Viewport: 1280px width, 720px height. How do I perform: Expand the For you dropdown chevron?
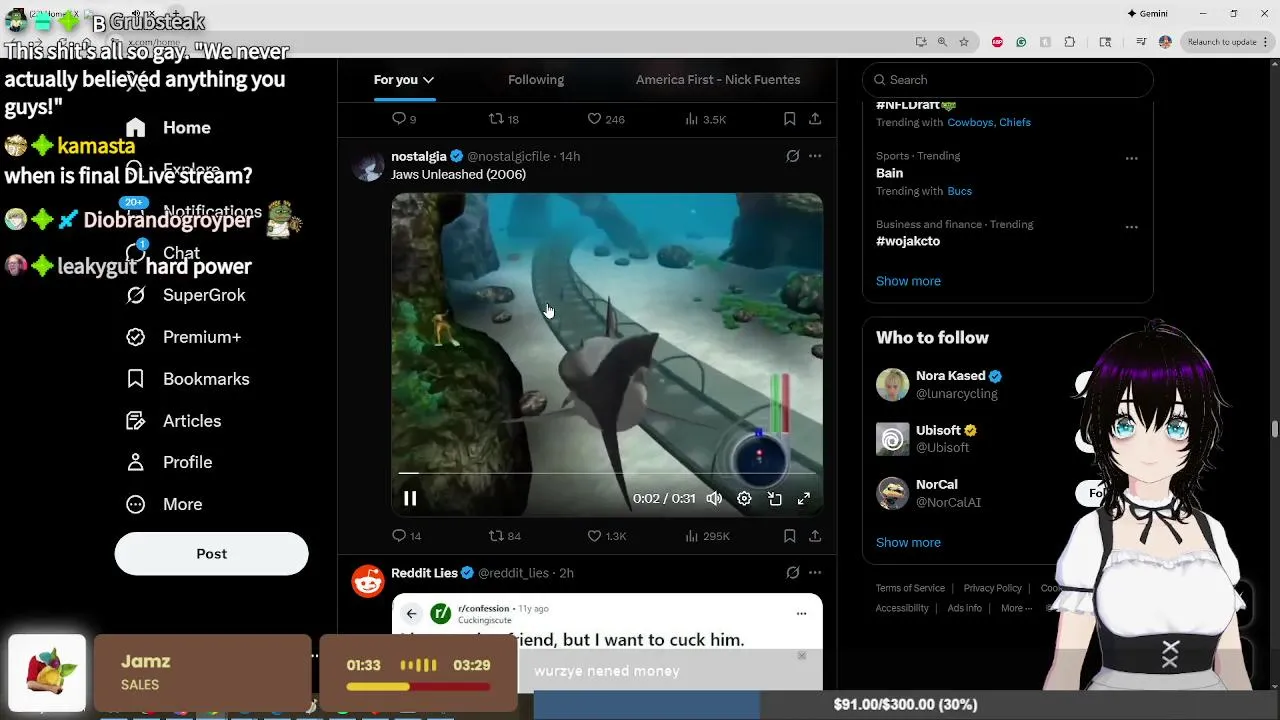point(428,80)
